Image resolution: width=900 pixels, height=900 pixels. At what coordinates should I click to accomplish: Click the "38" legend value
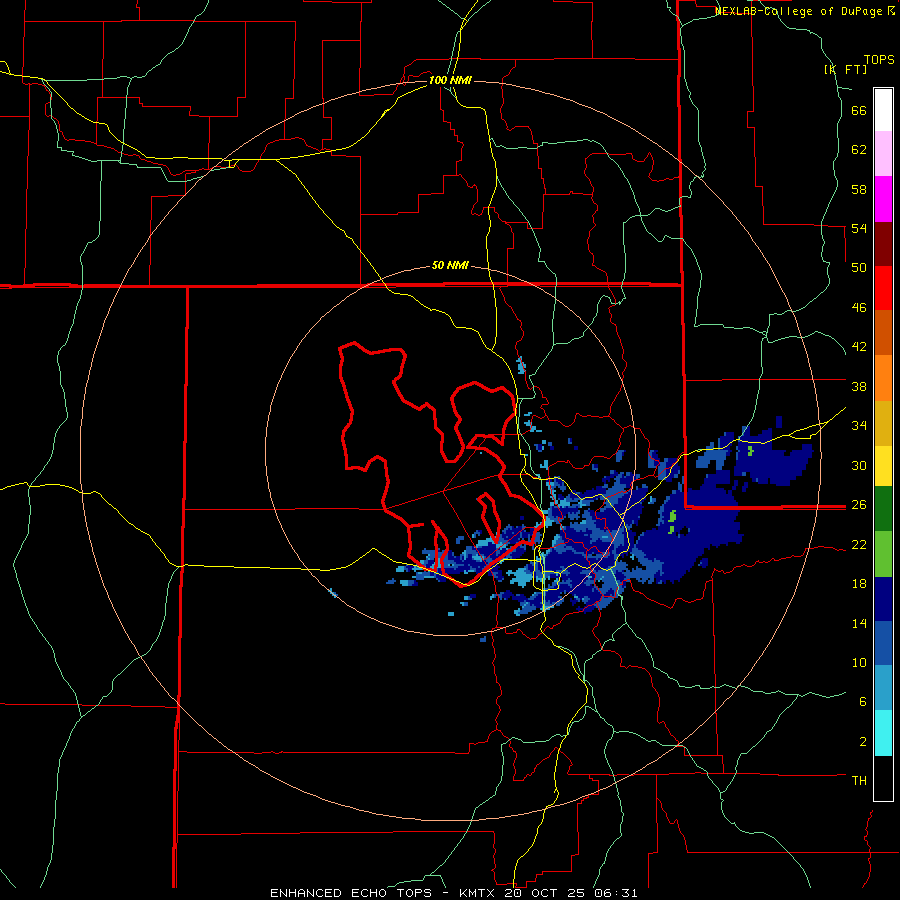(x=859, y=386)
